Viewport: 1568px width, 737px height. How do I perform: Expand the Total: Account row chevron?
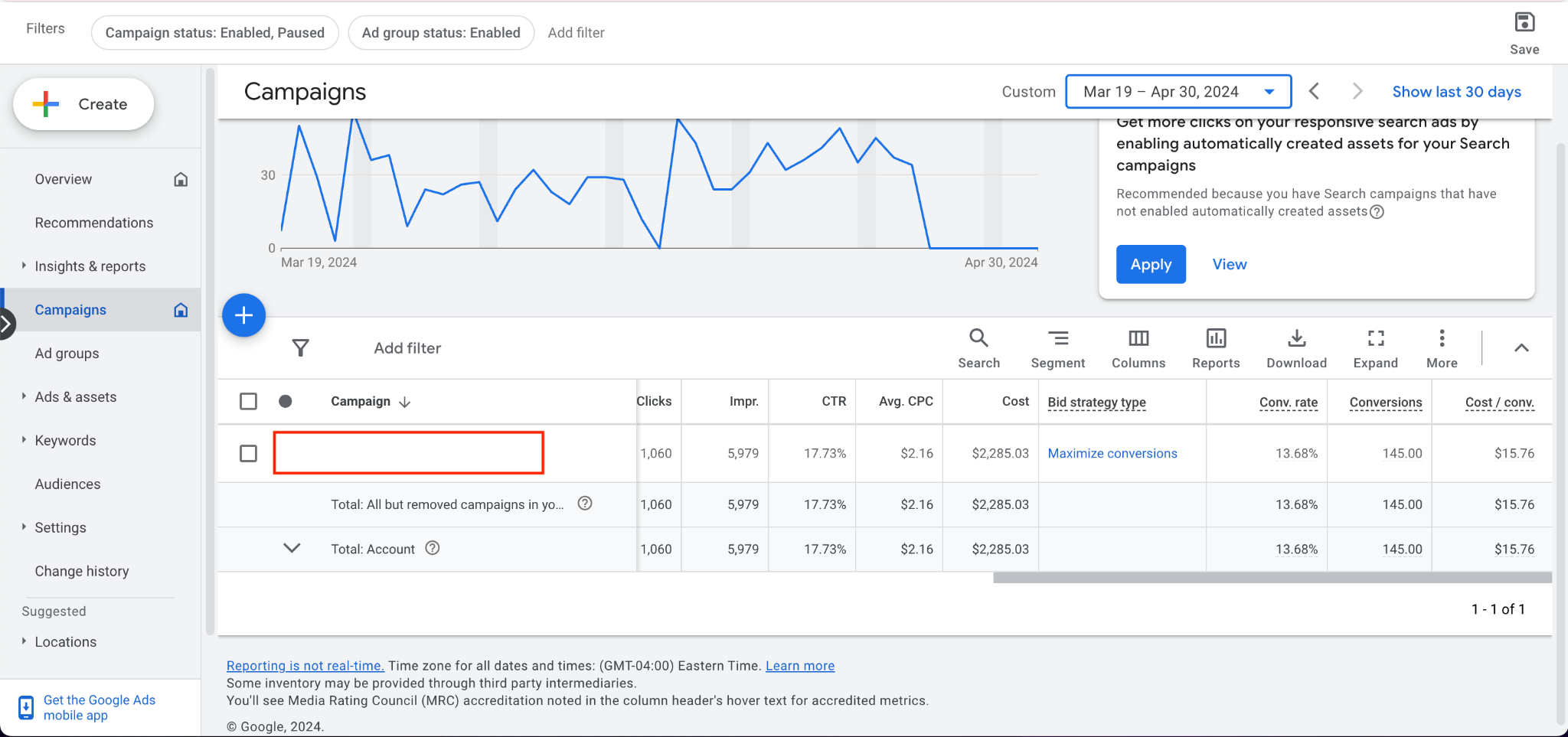[292, 549]
